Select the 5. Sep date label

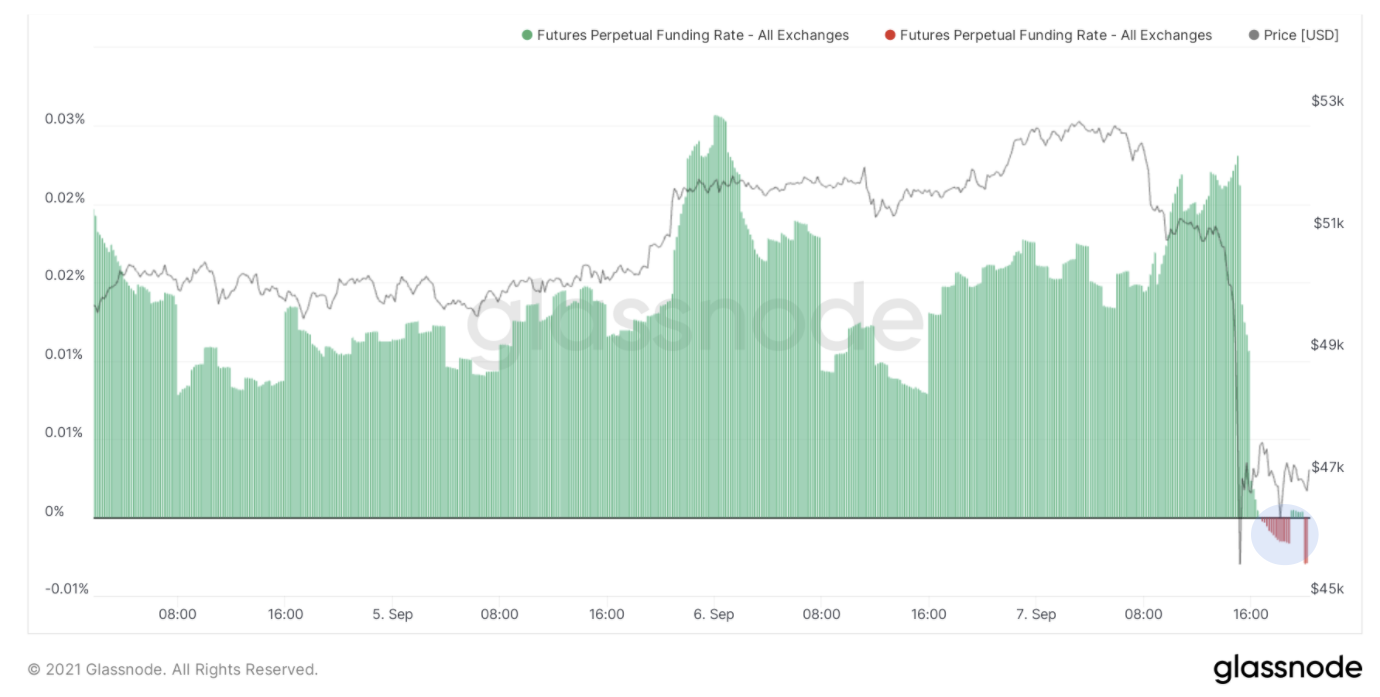click(392, 614)
